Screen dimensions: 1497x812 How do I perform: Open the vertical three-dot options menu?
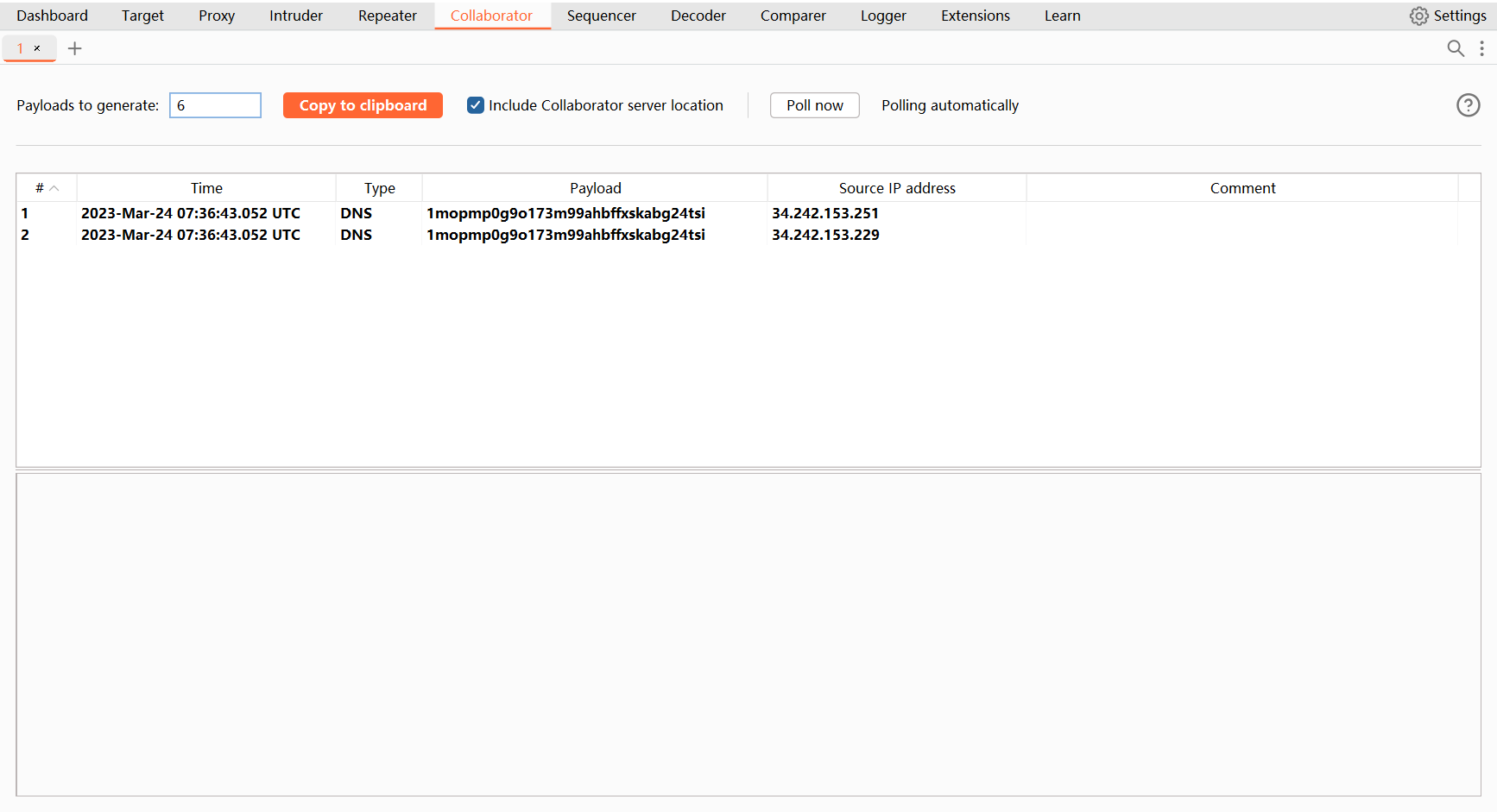coord(1481,48)
